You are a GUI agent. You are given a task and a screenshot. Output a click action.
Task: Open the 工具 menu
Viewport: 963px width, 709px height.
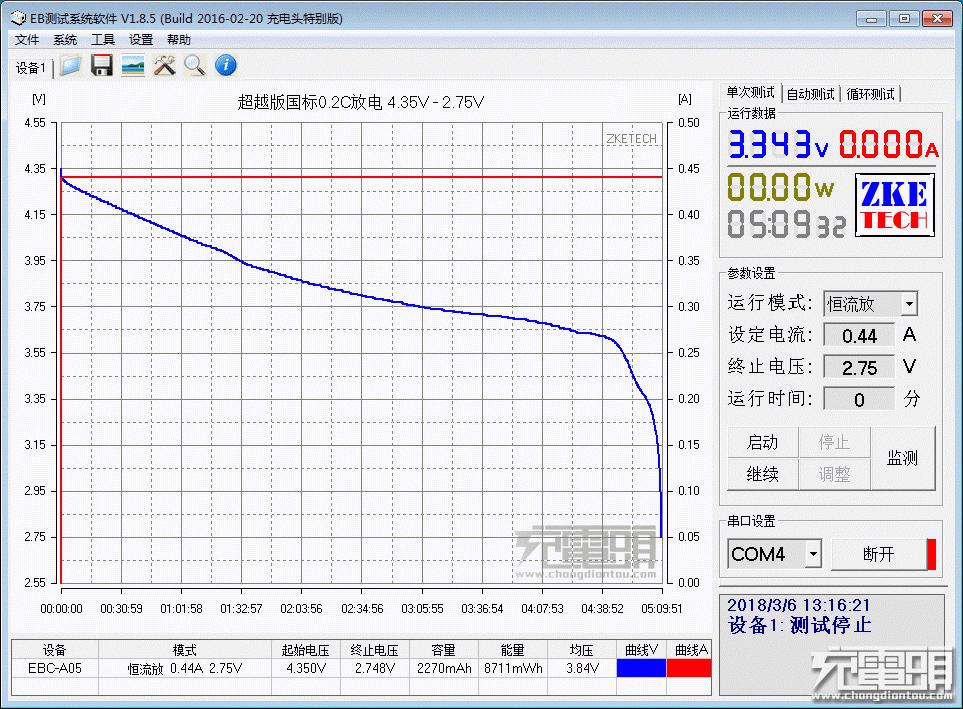pos(103,40)
